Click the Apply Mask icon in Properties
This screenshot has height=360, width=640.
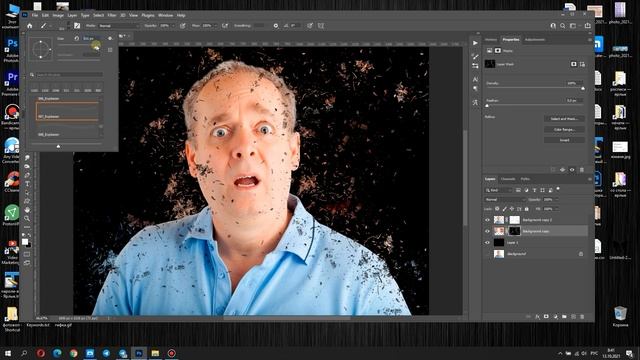click(x=562, y=170)
